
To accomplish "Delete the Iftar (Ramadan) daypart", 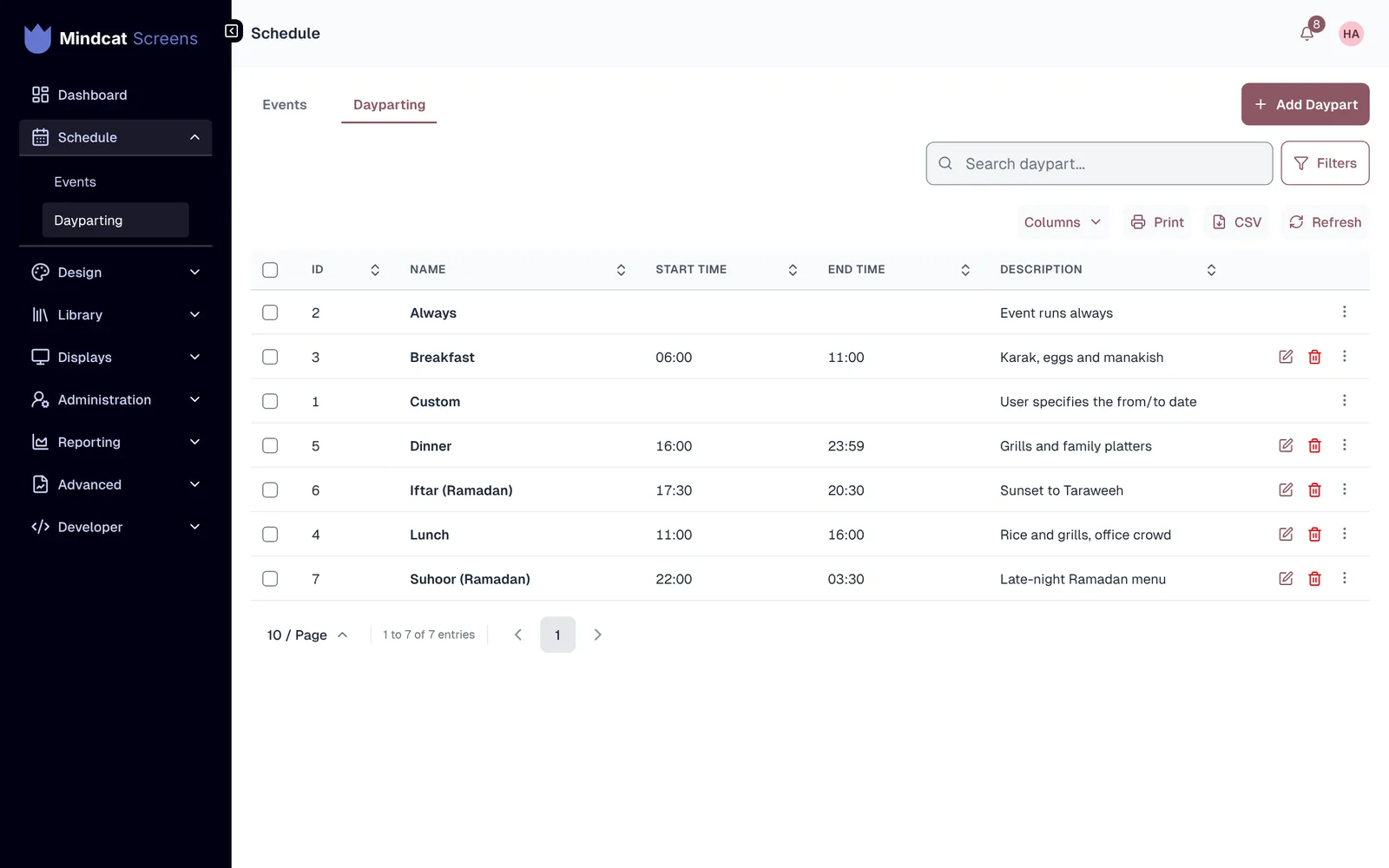I will click(1314, 490).
